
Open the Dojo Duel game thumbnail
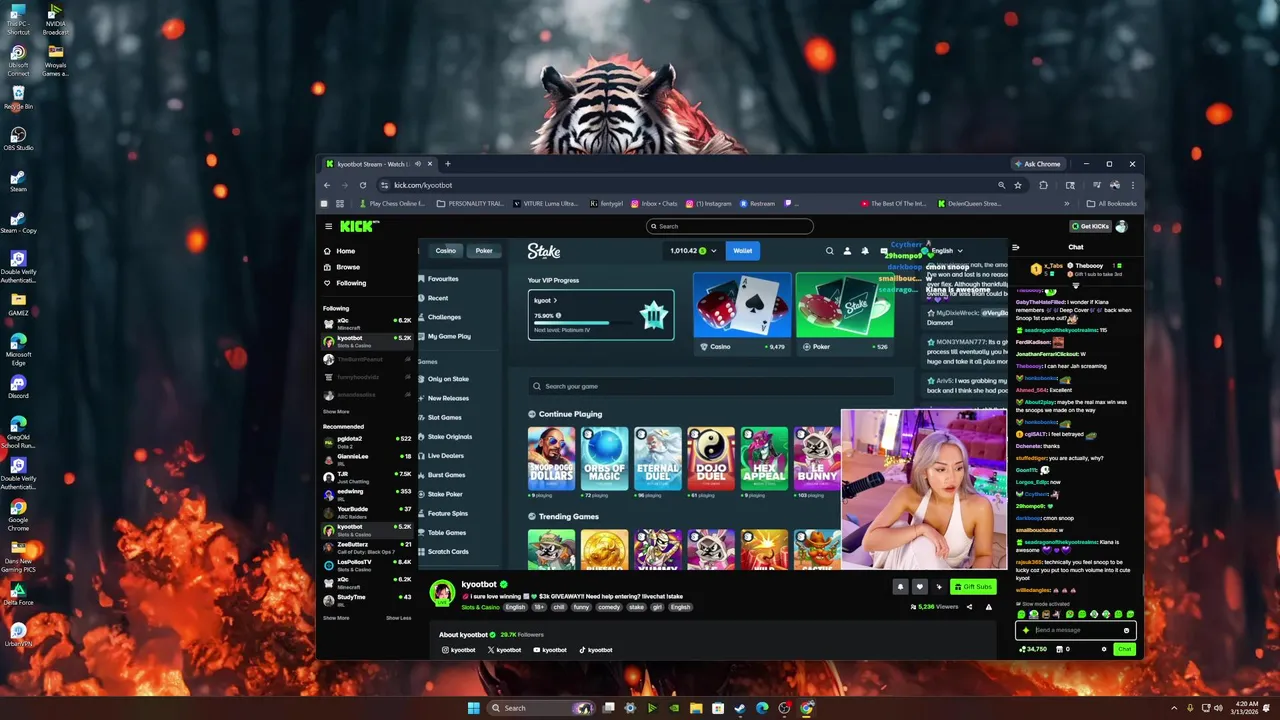coord(711,459)
